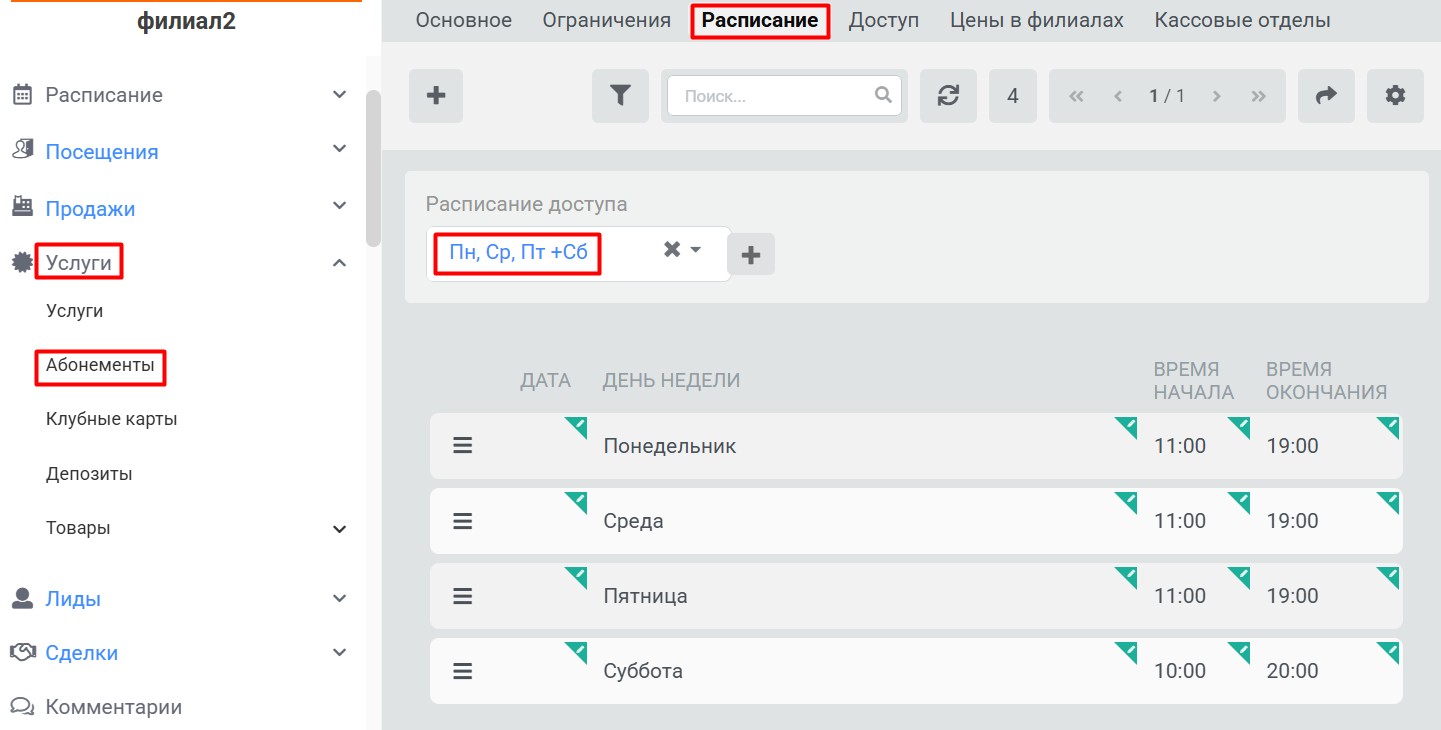Refresh the list with the reload icon
This screenshot has height=730, width=1441.
pyautogui.click(x=948, y=96)
